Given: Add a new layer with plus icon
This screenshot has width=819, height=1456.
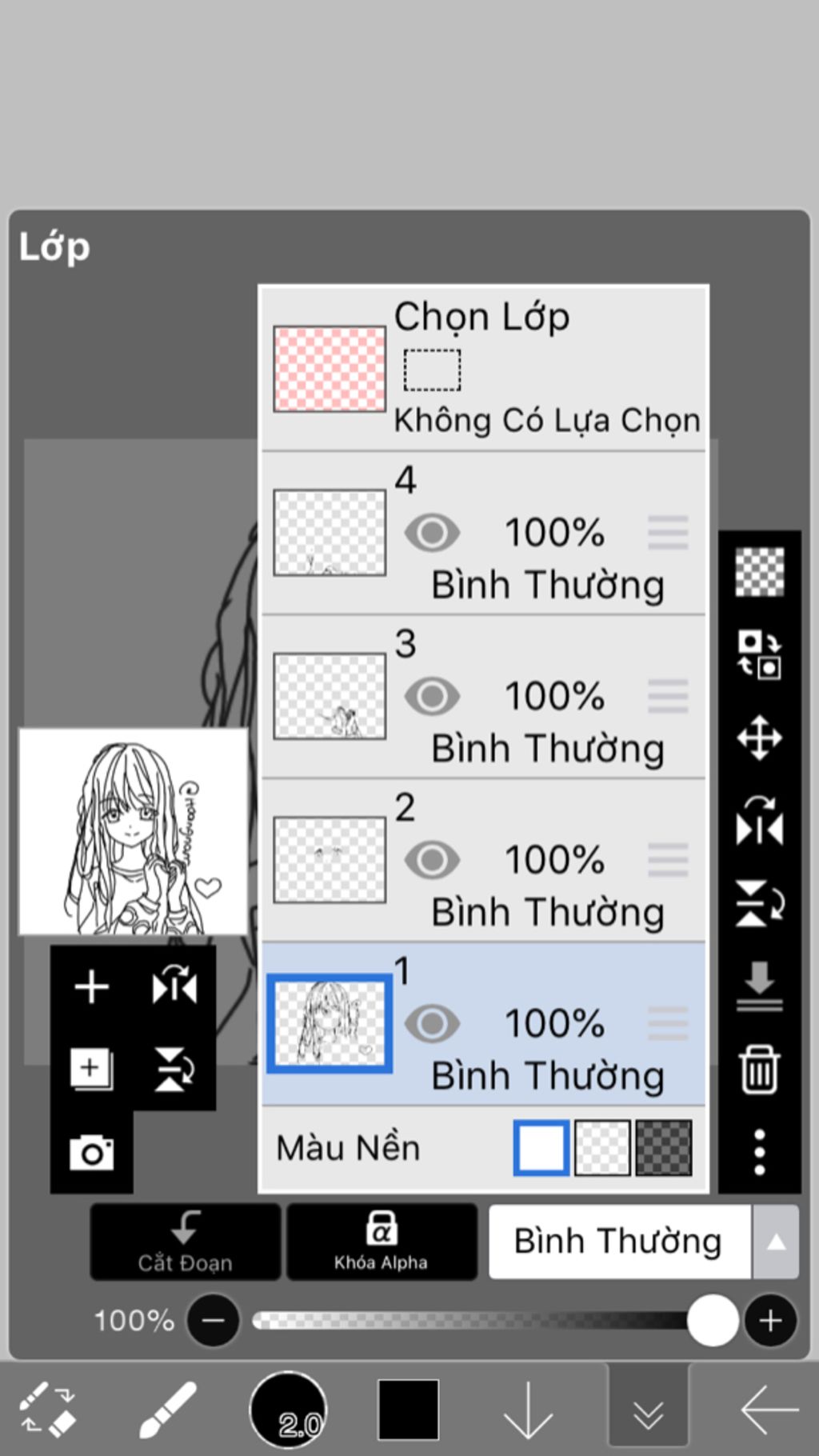Looking at the screenshot, I should [91, 986].
